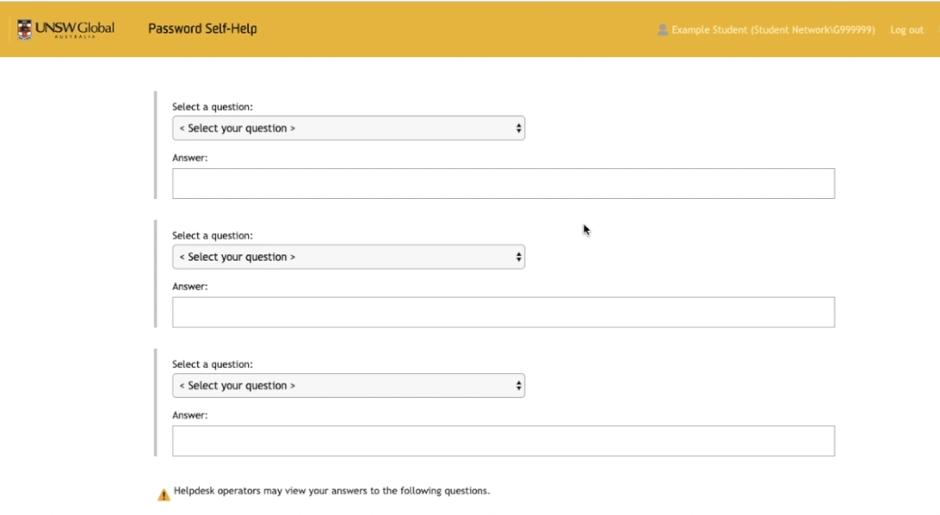Expand the second 'Select your question' dropdown
940x515 pixels.
pos(348,257)
